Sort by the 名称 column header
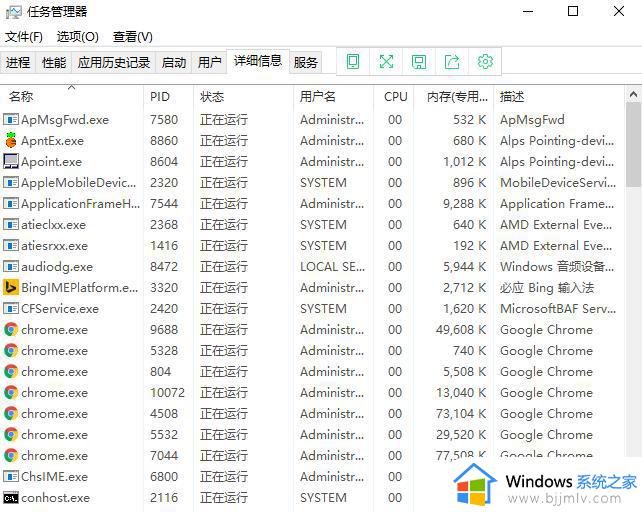 pyautogui.click(x=72, y=97)
